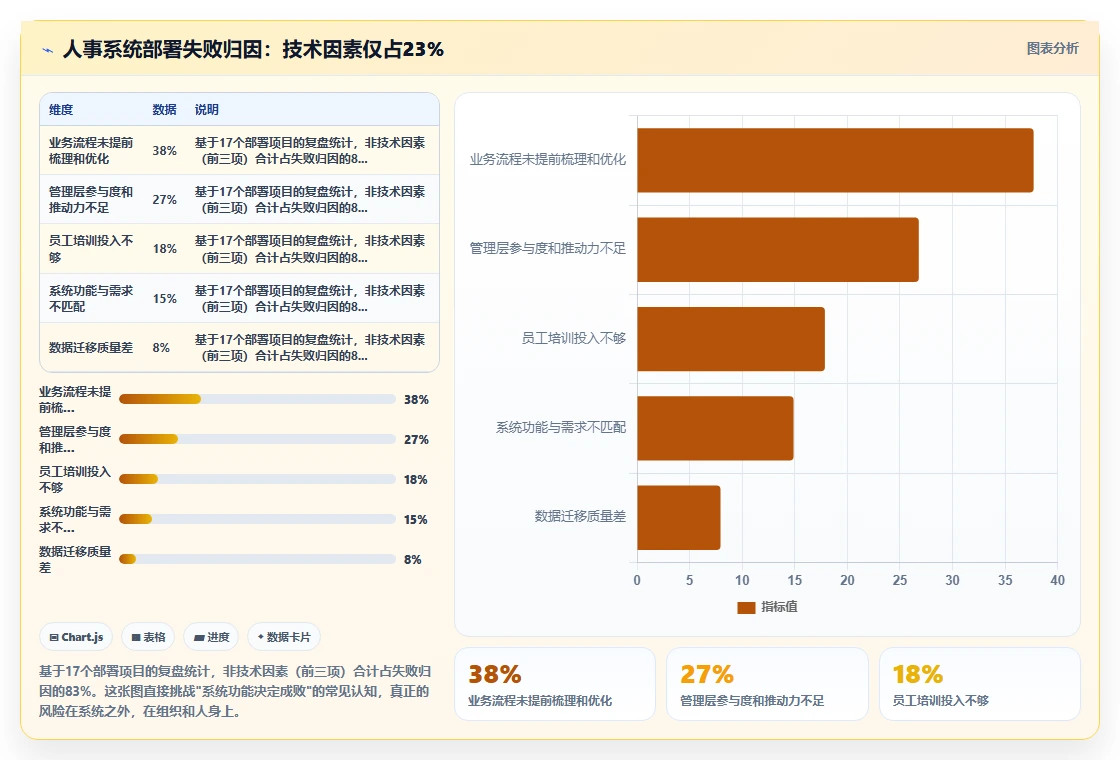
Task: Click the y-axis label 员工培训投入不够
Action: [x=574, y=339]
